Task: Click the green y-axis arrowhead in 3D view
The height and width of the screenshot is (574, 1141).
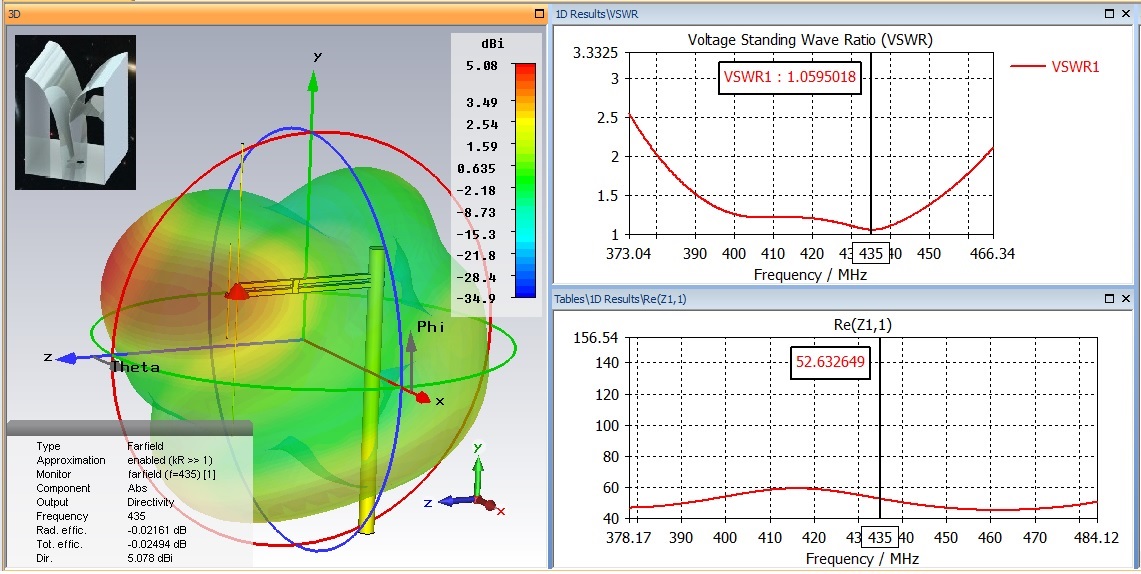Action: 313,81
